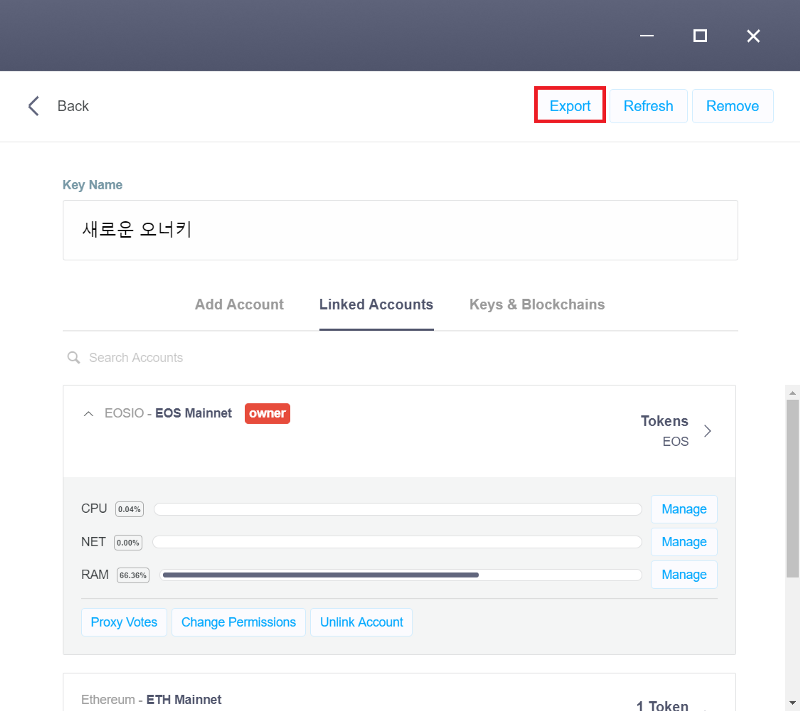
Task: Maximize the window
Action: point(700,36)
